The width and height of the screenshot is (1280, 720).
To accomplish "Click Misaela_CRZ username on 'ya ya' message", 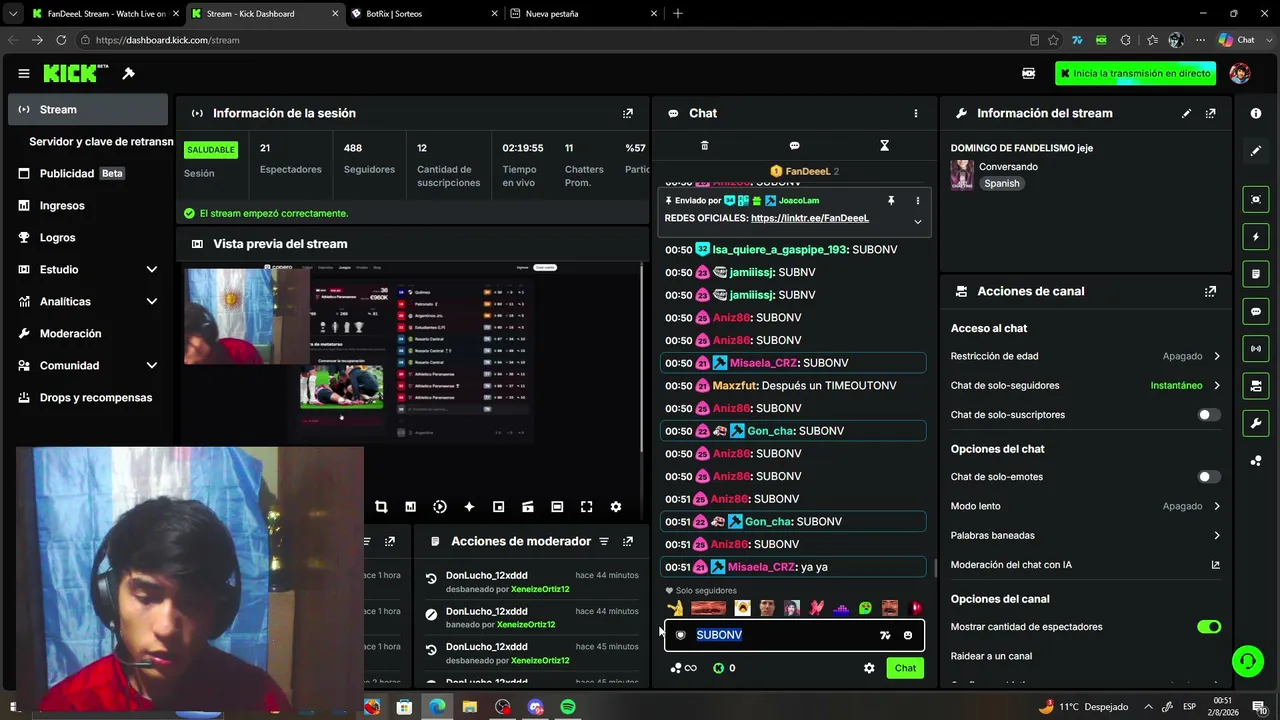I will (x=762, y=567).
